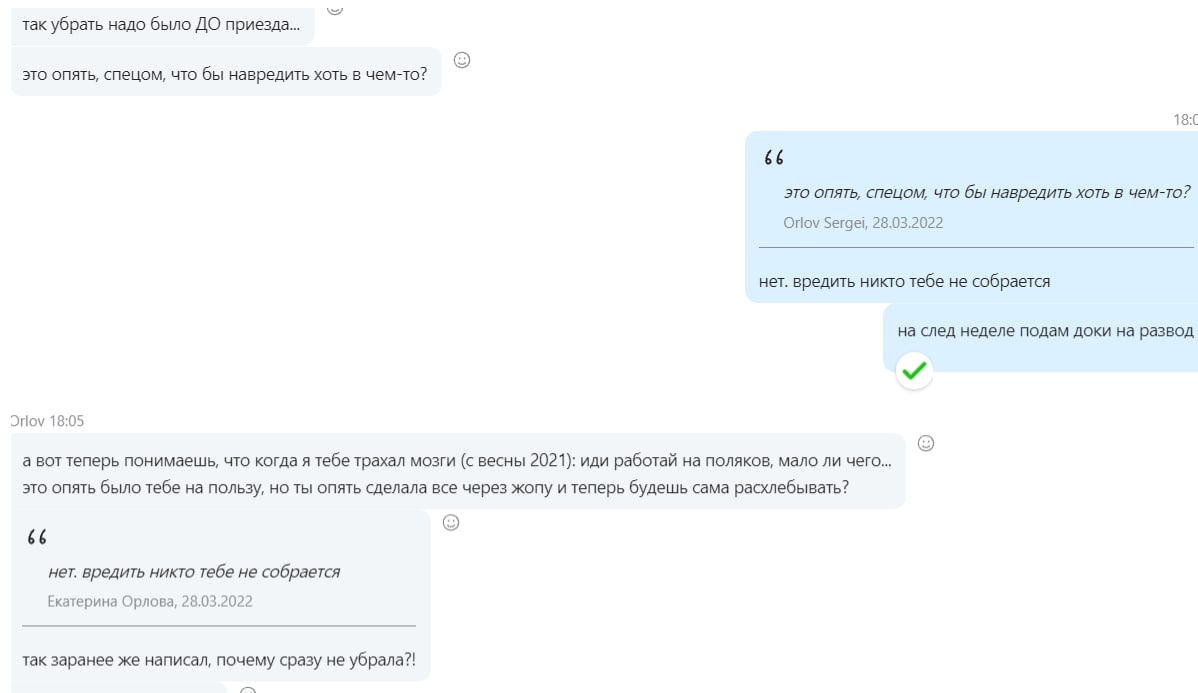Image resolution: width=1198 pixels, height=693 pixels.
Task: Click the quotation mark icon in blue bubble
Action: pyautogui.click(x=773, y=158)
